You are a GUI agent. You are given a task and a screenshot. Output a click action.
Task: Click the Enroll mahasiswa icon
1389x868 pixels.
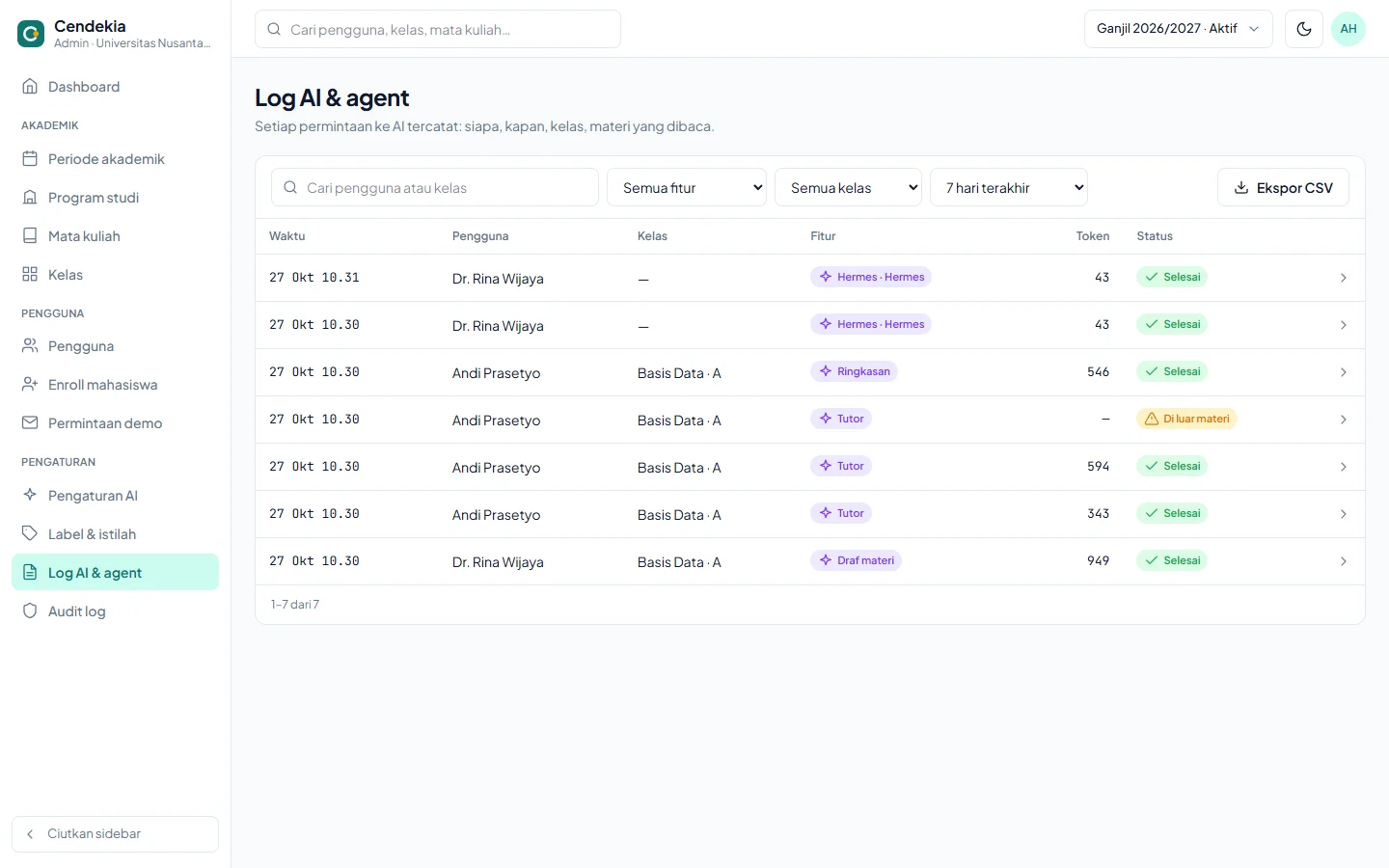click(x=30, y=385)
